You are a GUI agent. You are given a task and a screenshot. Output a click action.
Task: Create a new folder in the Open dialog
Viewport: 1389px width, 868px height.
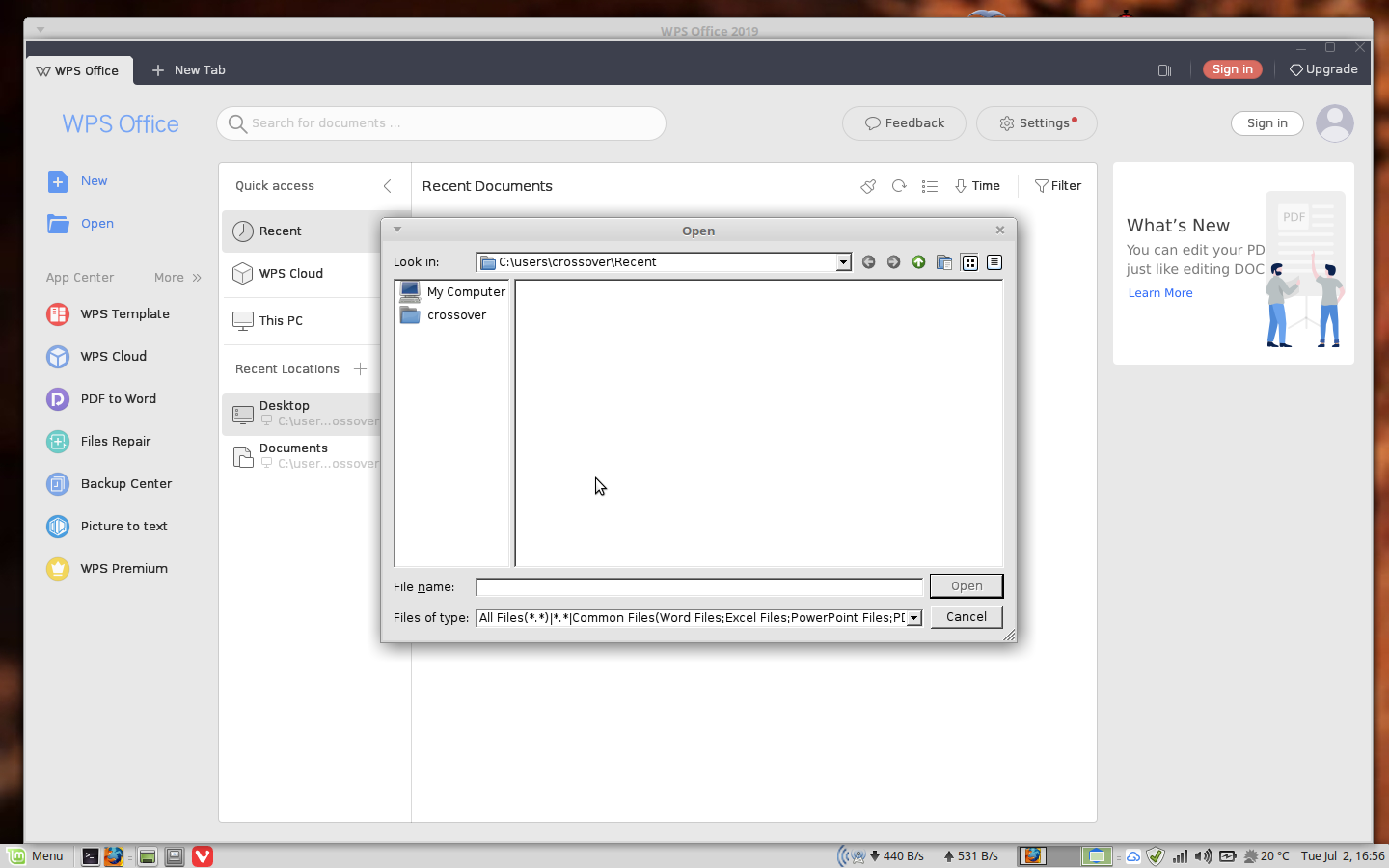(x=943, y=261)
